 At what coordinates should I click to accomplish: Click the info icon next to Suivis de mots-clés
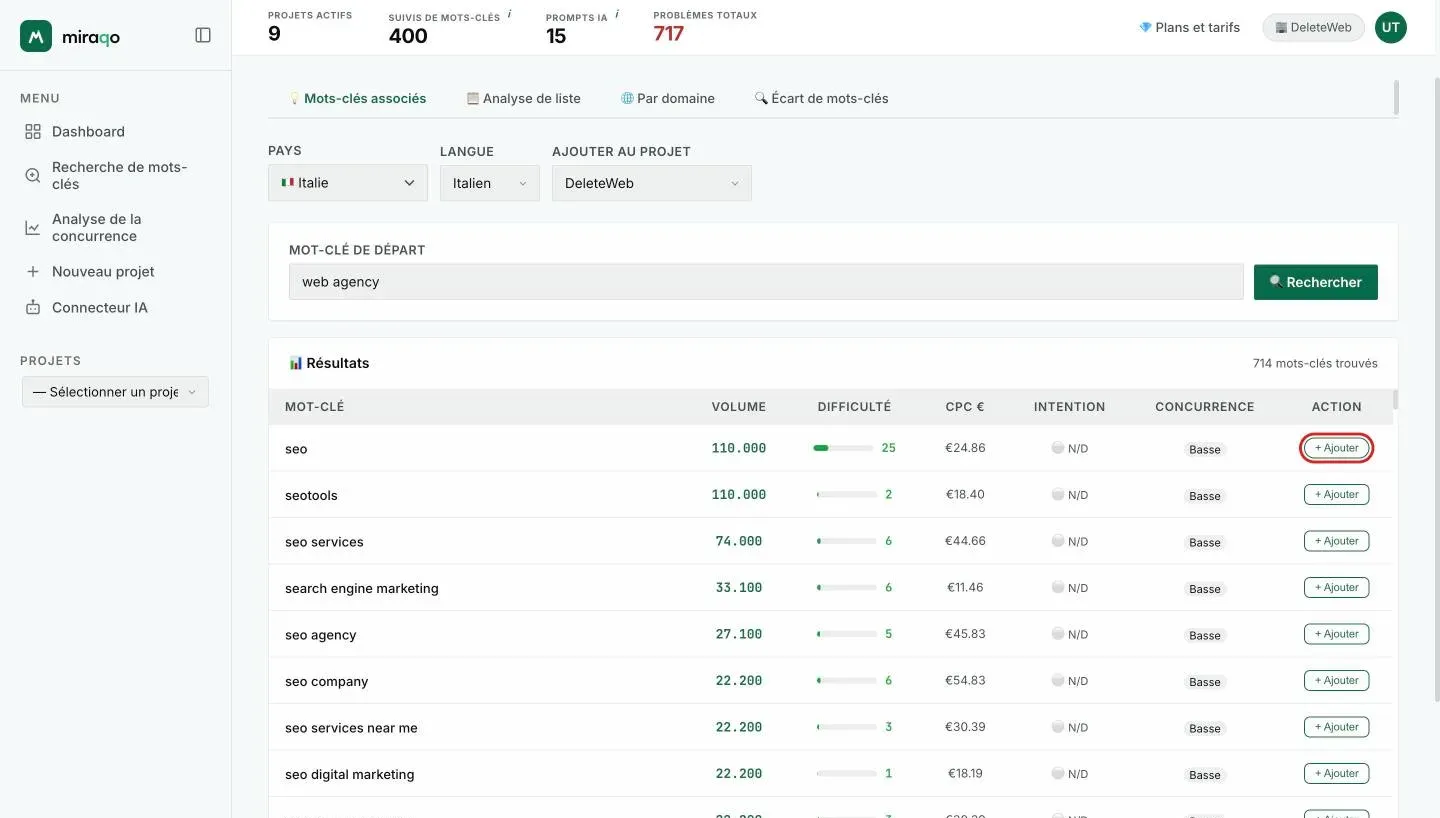pos(509,14)
